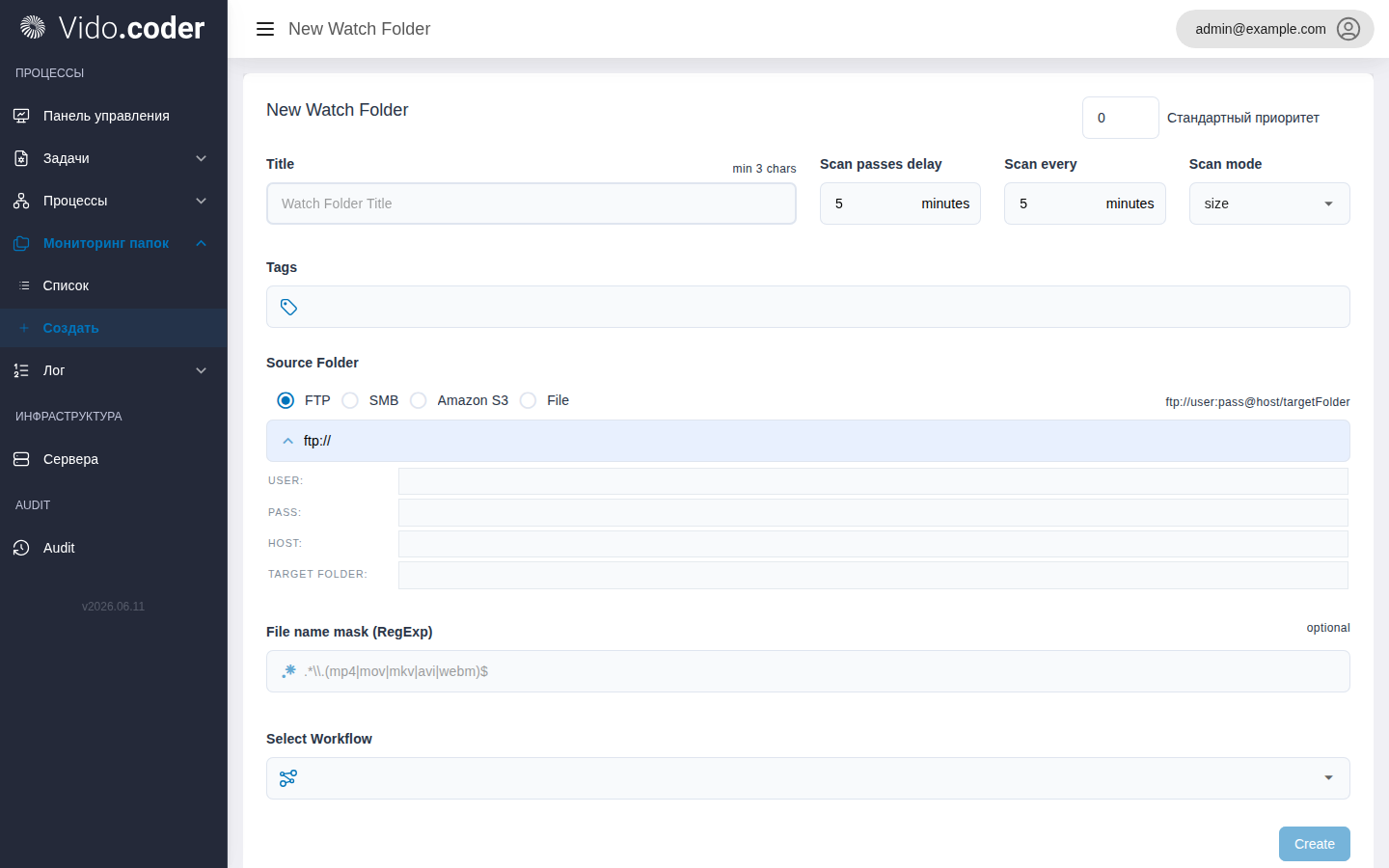Screen dimensions: 1389x868
Task: Select the FTP source radio button
Action: 286,400
